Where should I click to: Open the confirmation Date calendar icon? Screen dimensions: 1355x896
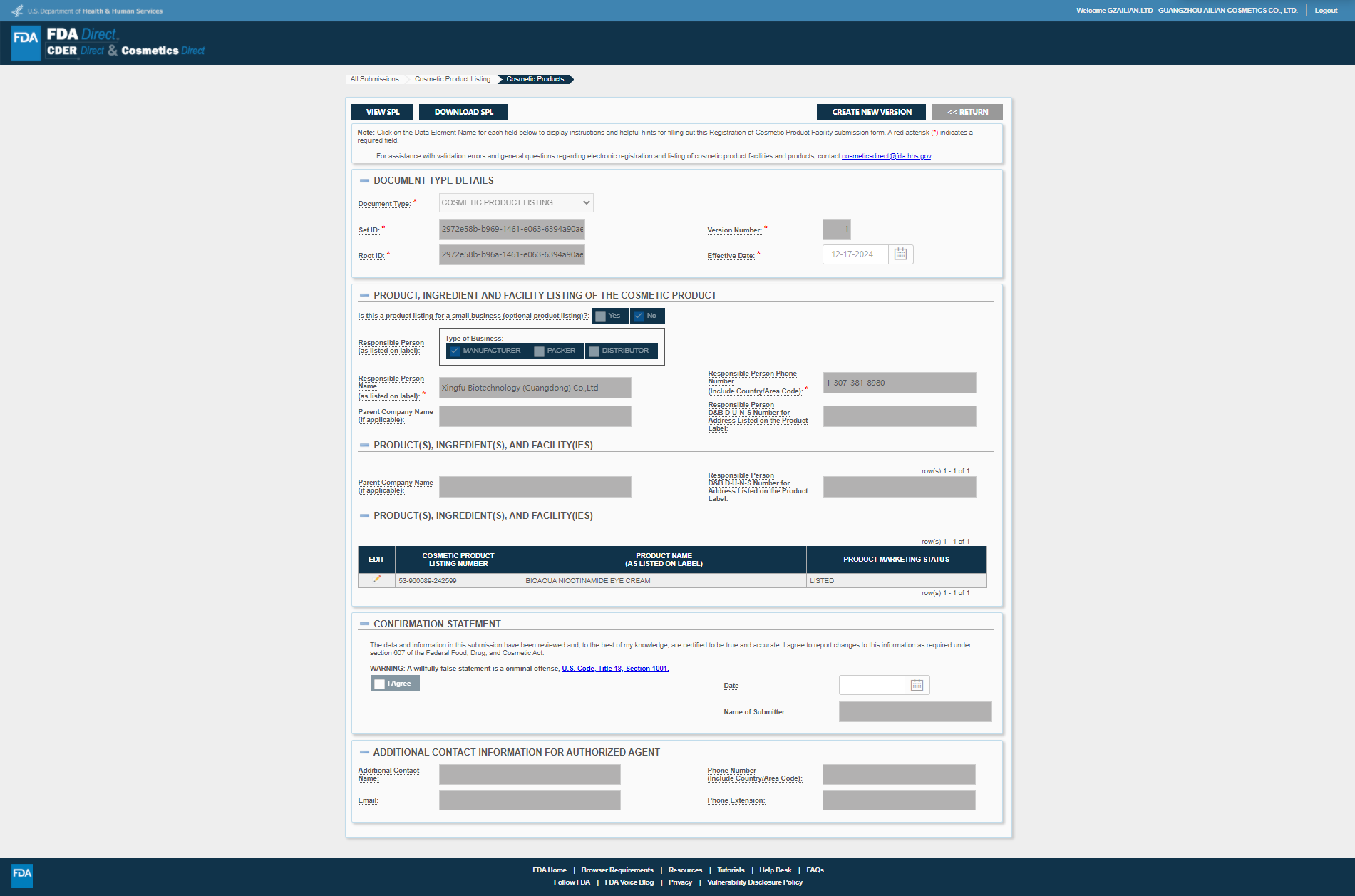(917, 685)
